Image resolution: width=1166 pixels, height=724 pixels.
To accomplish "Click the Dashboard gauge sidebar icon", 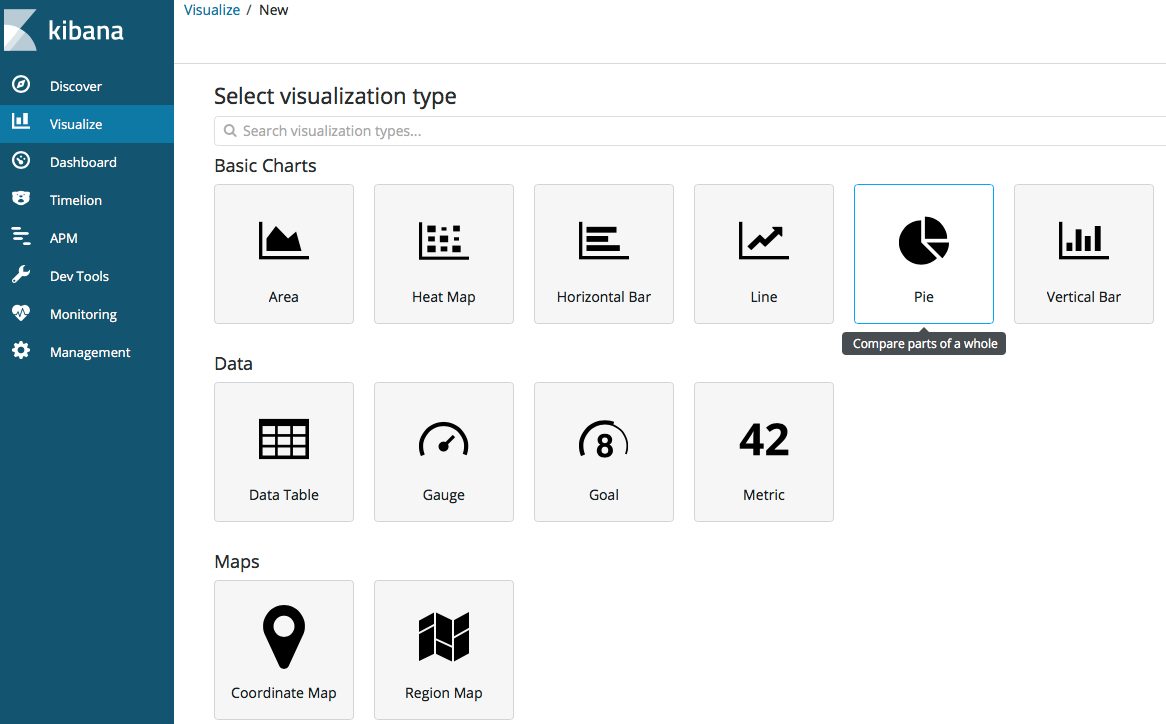I will [21, 161].
